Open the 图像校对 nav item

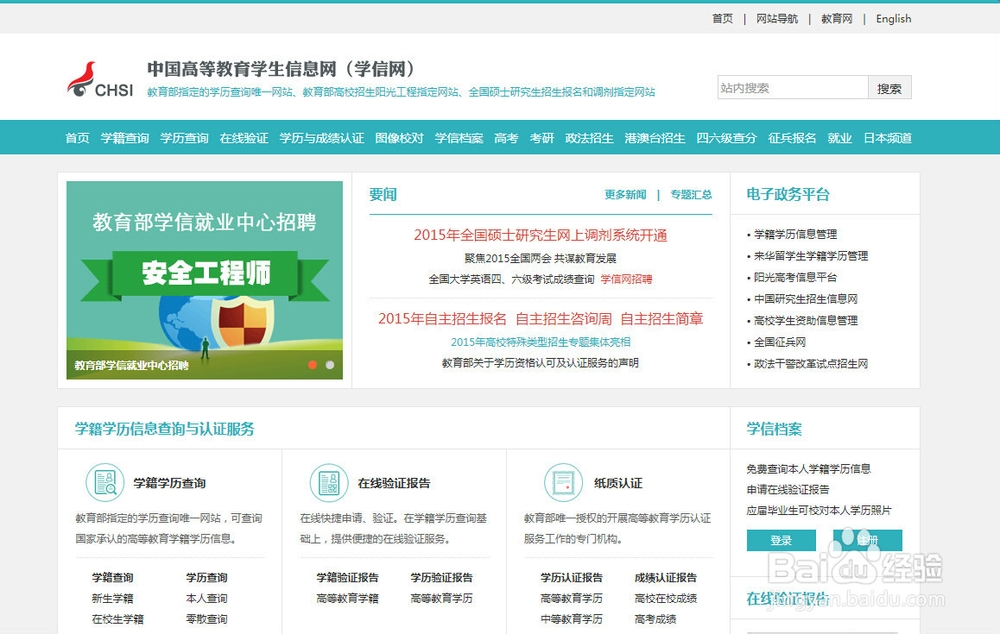point(399,138)
